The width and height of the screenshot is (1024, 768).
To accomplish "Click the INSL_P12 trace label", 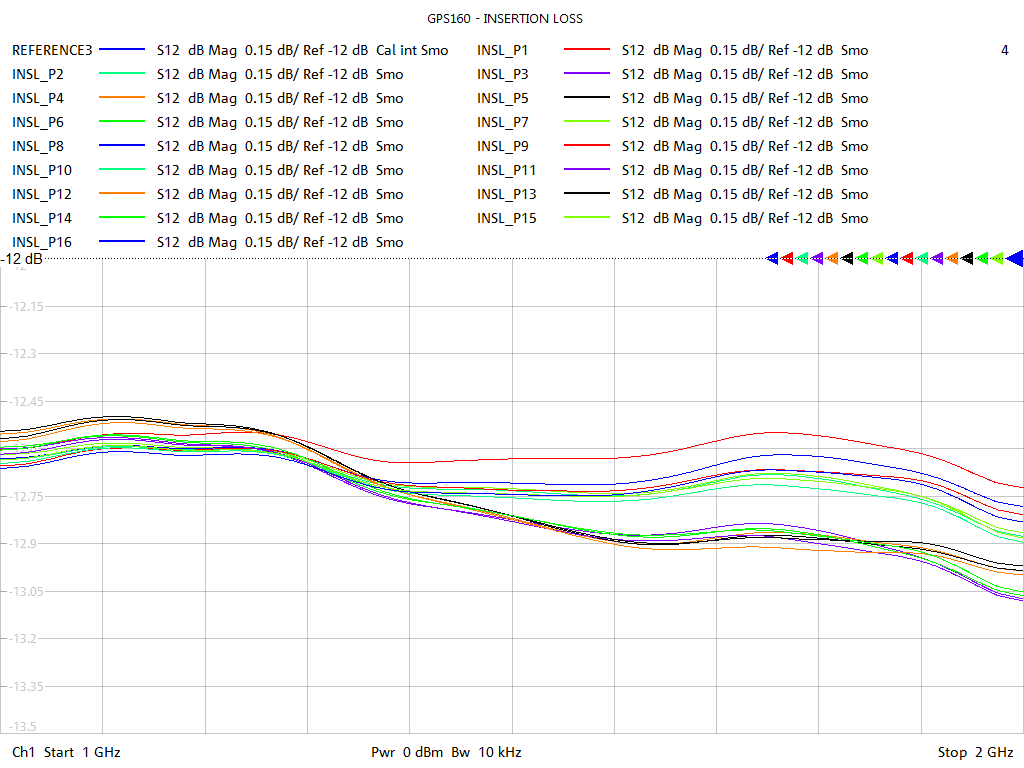I will [42, 195].
